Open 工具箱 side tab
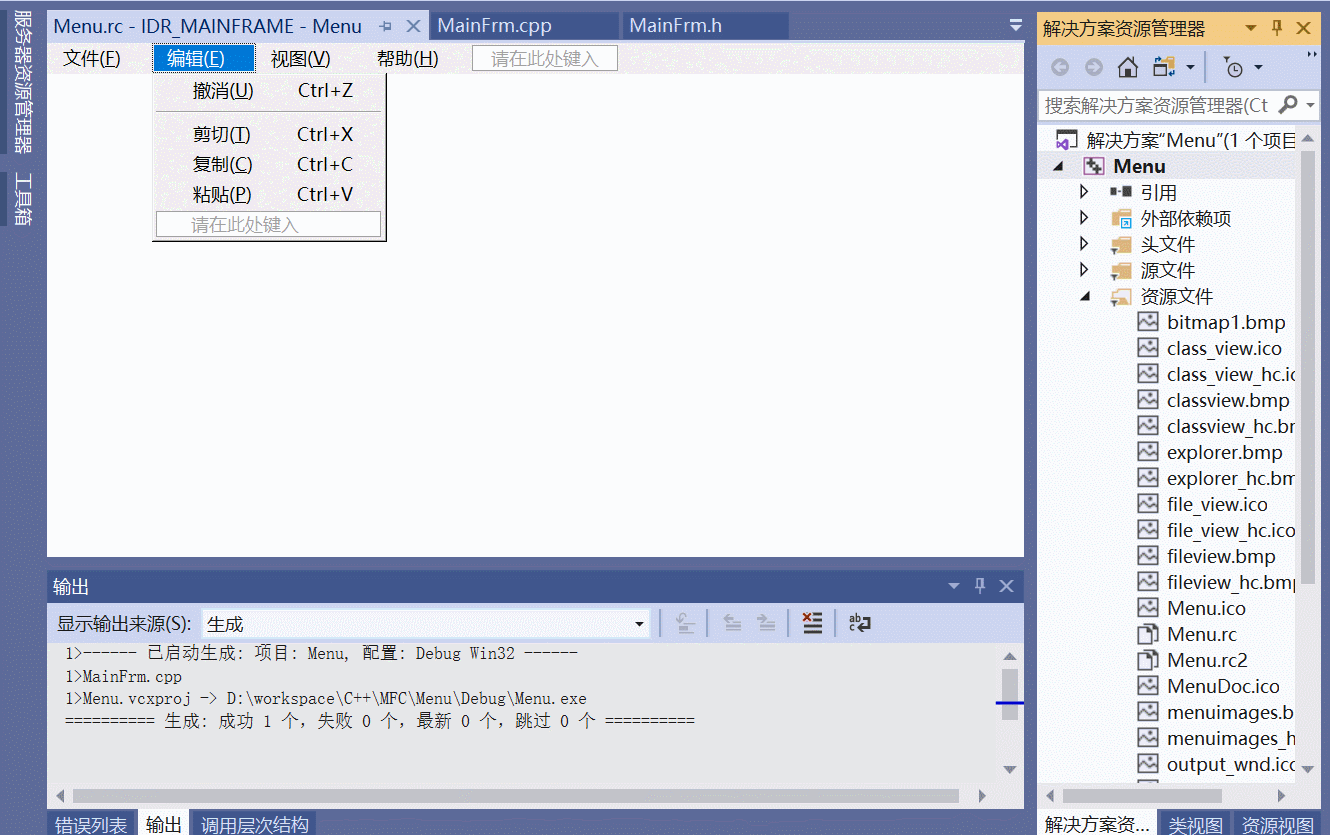1330x835 pixels. point(23,199)
